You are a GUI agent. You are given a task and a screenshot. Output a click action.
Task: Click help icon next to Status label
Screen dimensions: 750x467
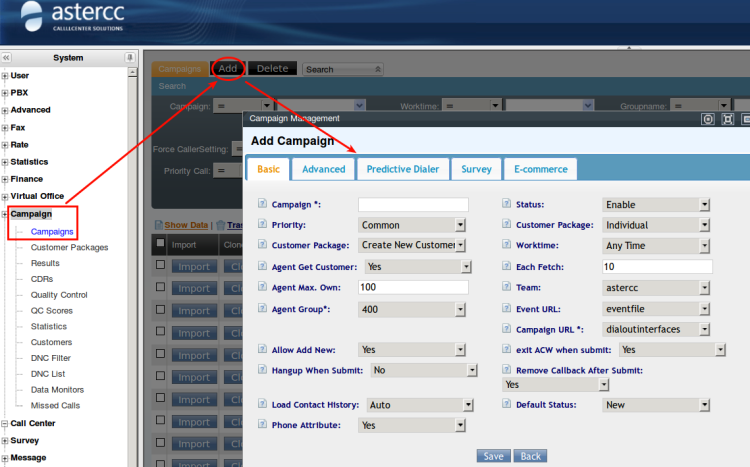coord(507,205)
